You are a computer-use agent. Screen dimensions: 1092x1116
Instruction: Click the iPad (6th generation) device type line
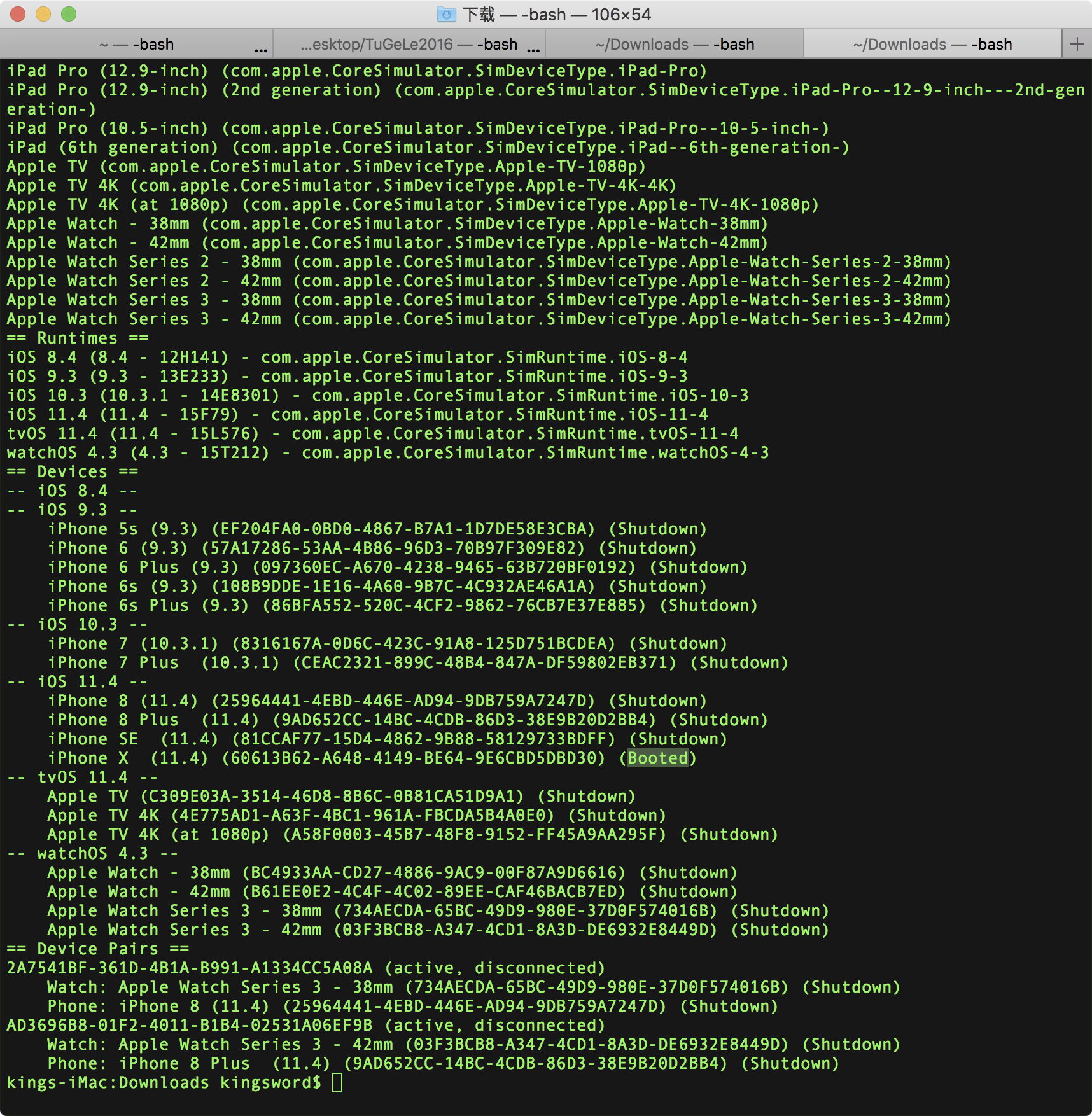[428, 147]
